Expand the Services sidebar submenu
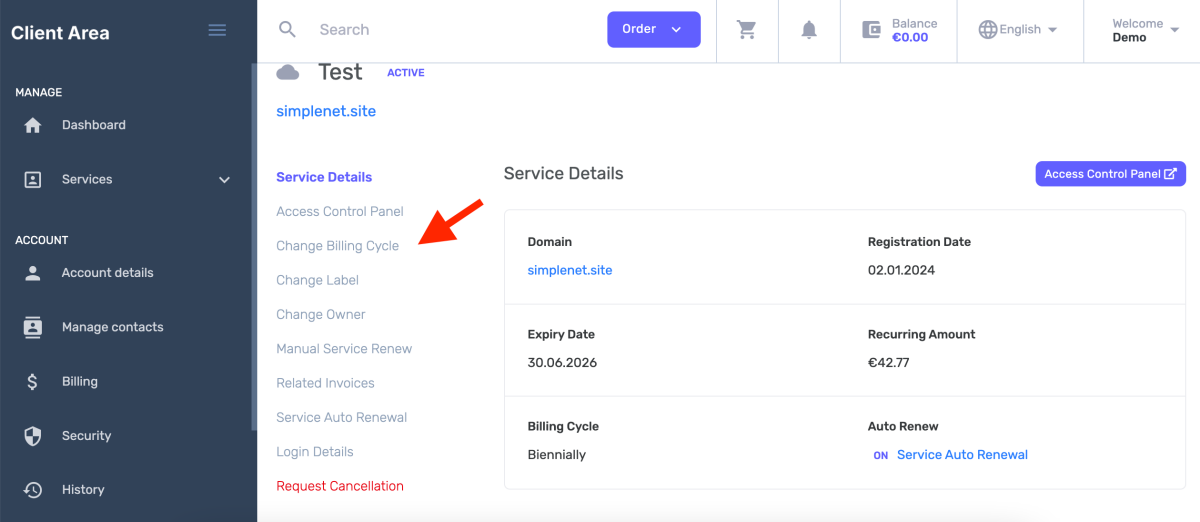This screenshot has width=1200, height=522. pyautogui.click(x=224, y=180)
